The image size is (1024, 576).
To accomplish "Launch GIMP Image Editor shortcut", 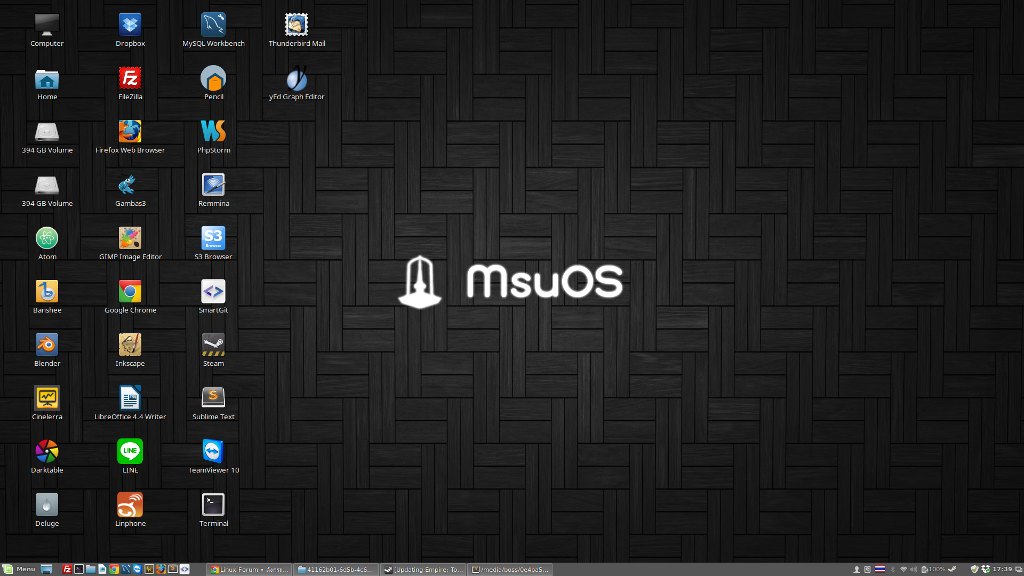I will tap(130, 238).
